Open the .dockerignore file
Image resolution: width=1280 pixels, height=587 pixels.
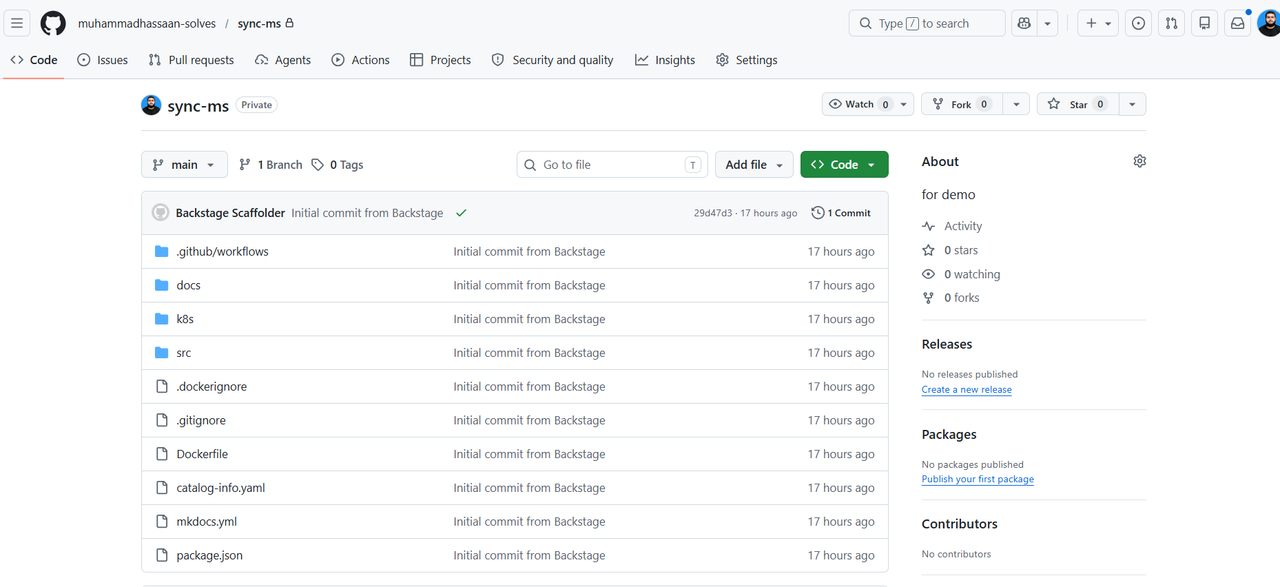point(212,387)
